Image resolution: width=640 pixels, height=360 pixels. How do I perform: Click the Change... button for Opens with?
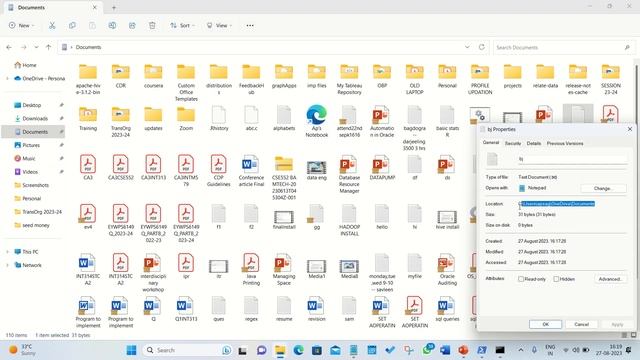pyautogui.click(x=603, y=188)
